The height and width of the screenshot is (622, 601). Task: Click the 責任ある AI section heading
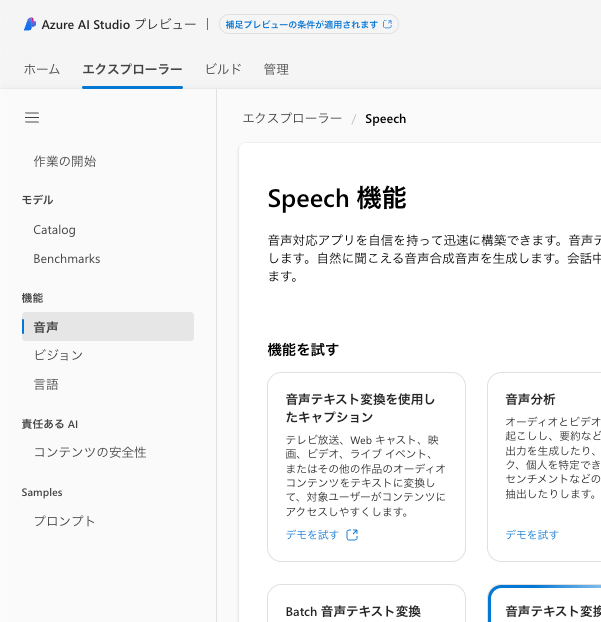(x=50, y=424)
